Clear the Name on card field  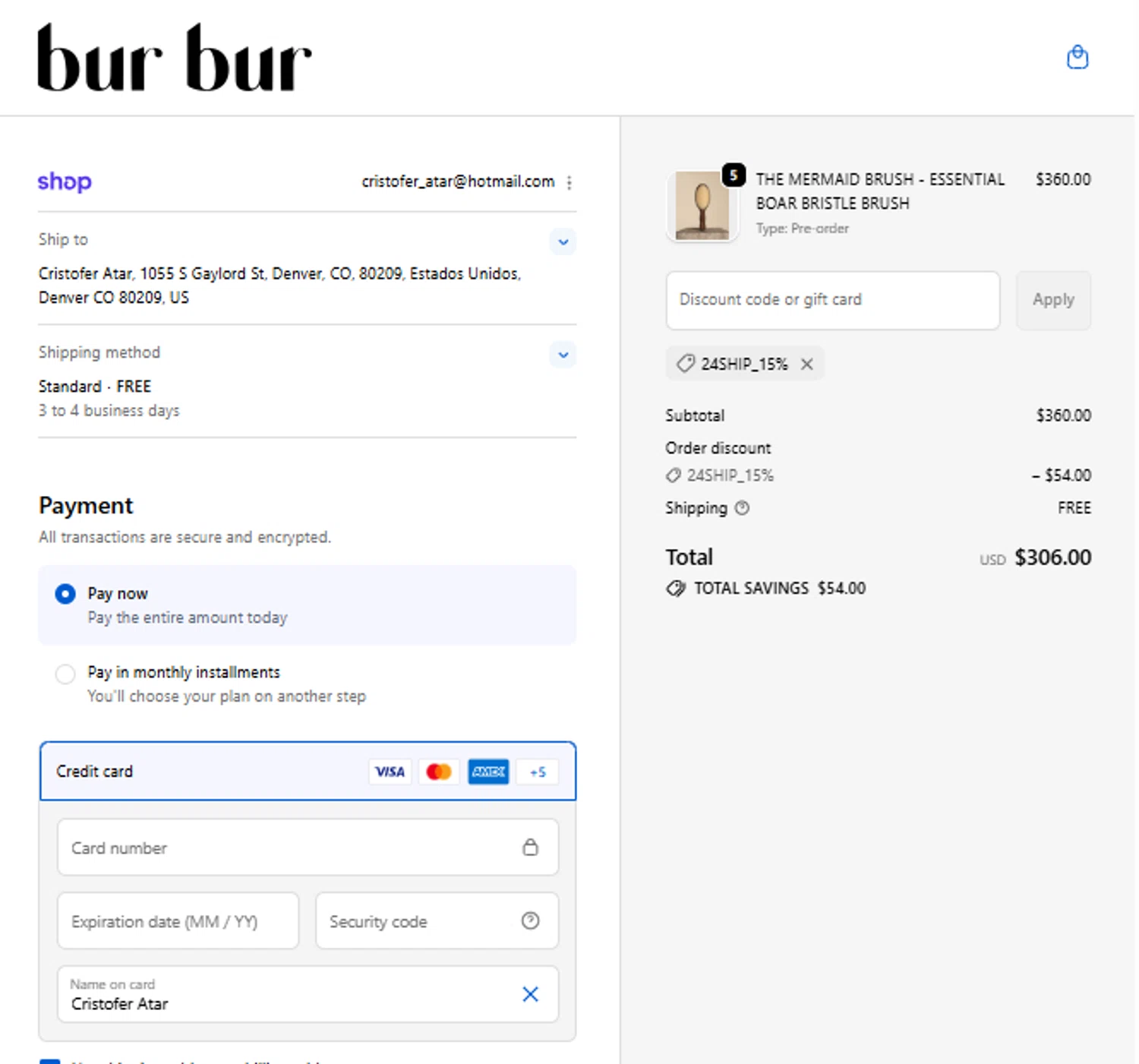click(530, 994)
